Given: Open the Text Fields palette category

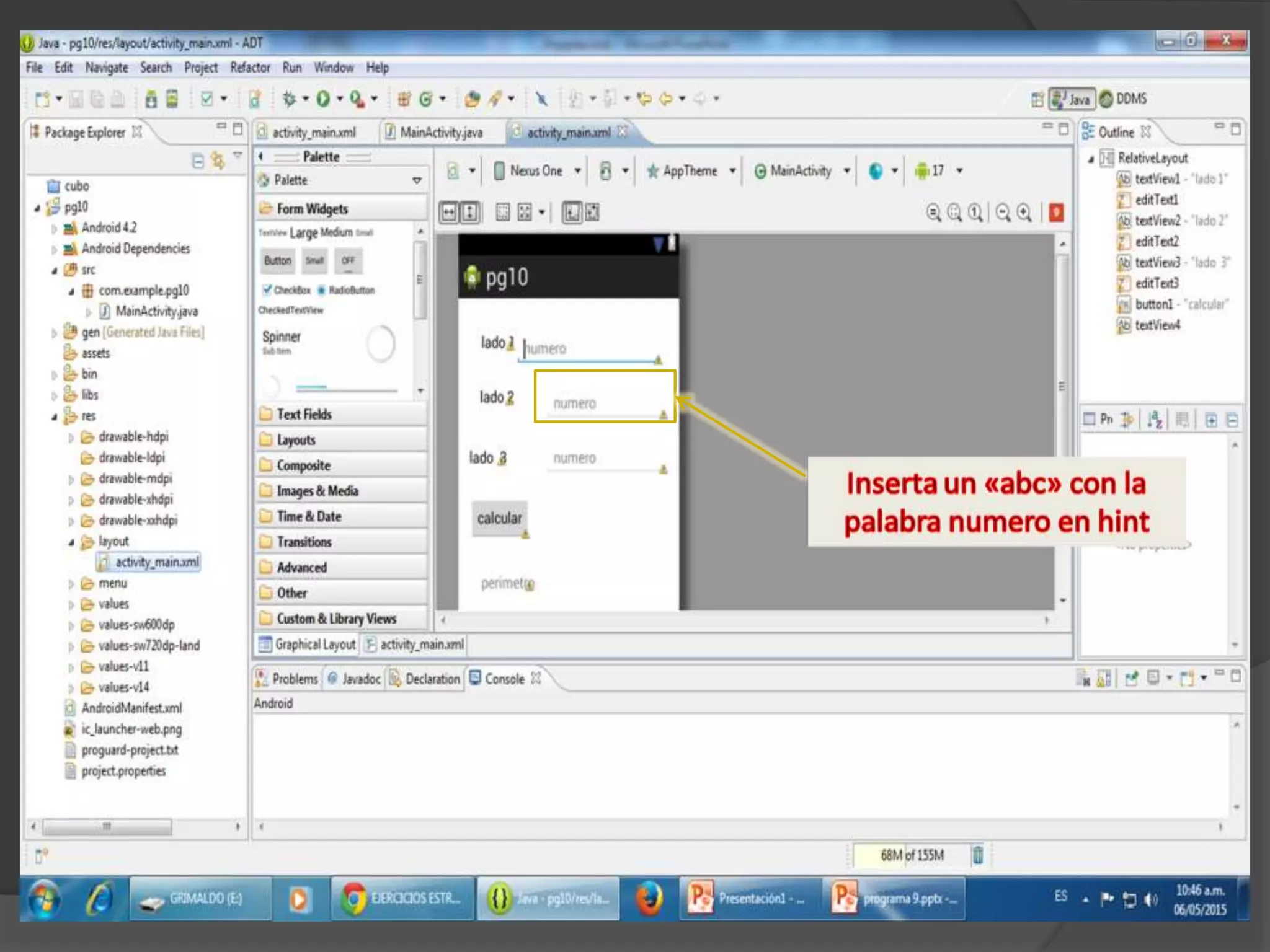Looking at the screenshot, I should pos(304,414).
